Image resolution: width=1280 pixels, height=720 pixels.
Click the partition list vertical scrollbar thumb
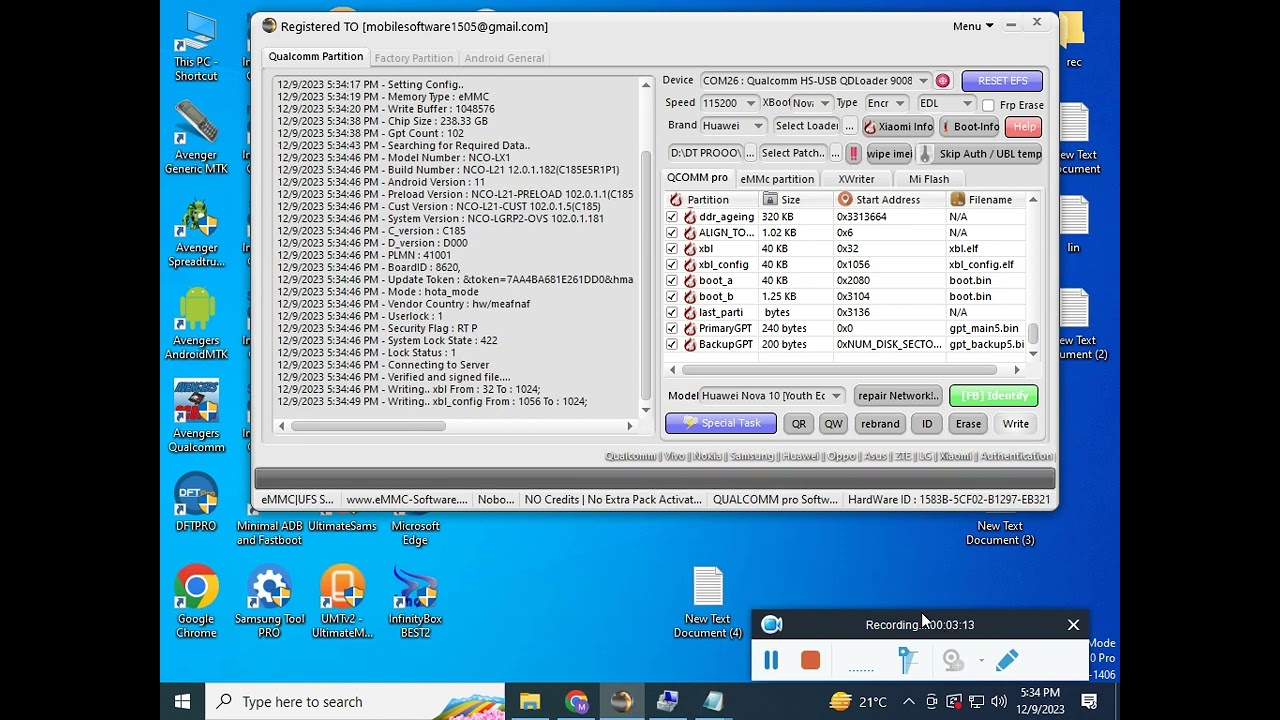[1033, 334]
